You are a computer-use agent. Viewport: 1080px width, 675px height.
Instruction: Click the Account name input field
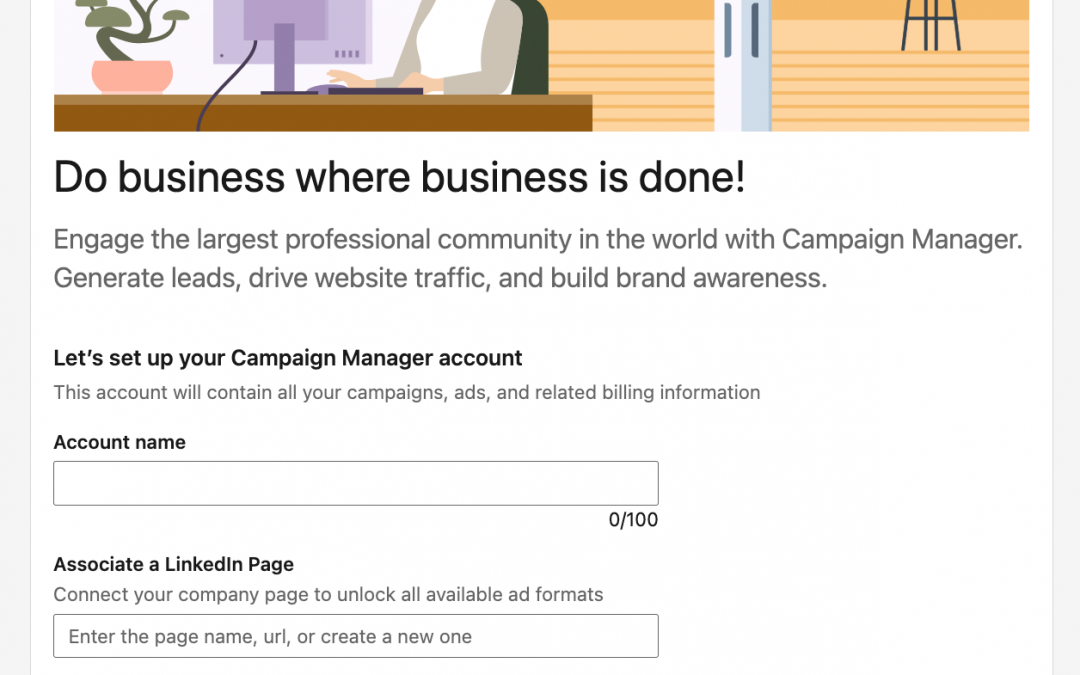355,483
